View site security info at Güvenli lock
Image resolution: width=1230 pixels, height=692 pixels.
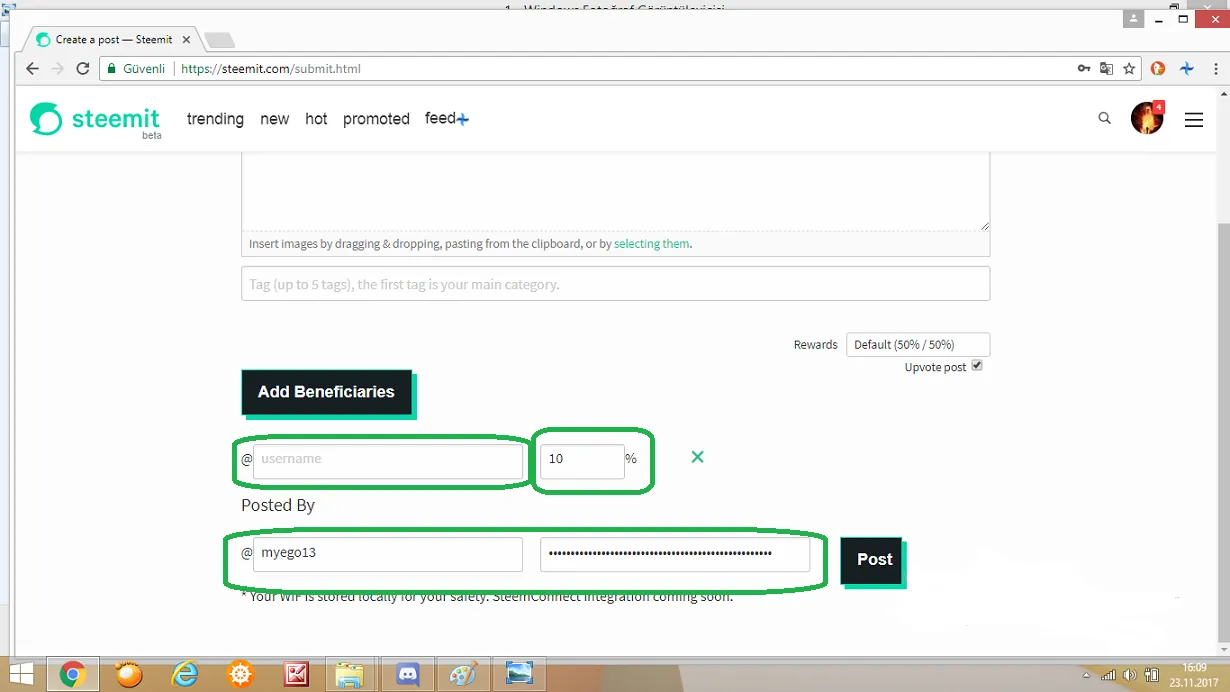pyautogui.click(x=135, y=69)
